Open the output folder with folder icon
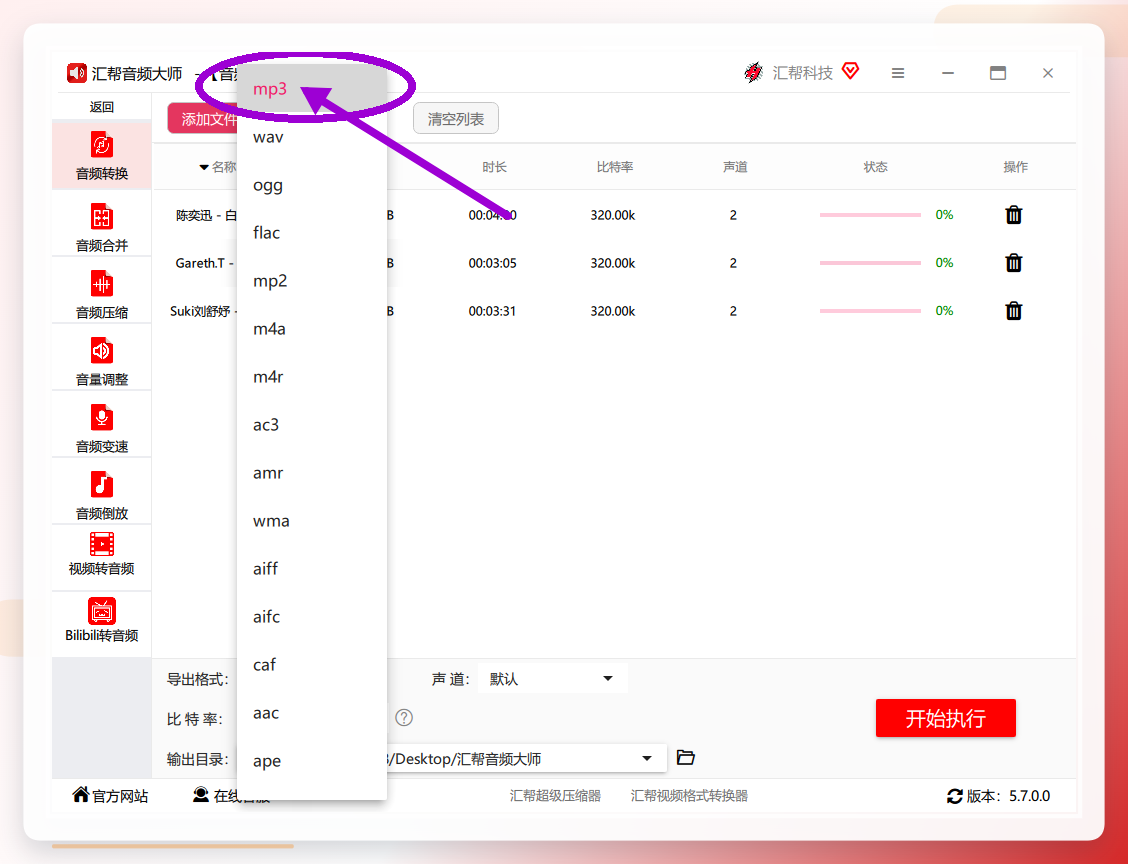Screen dimensions: 1128x864 [x=686, y=758]
